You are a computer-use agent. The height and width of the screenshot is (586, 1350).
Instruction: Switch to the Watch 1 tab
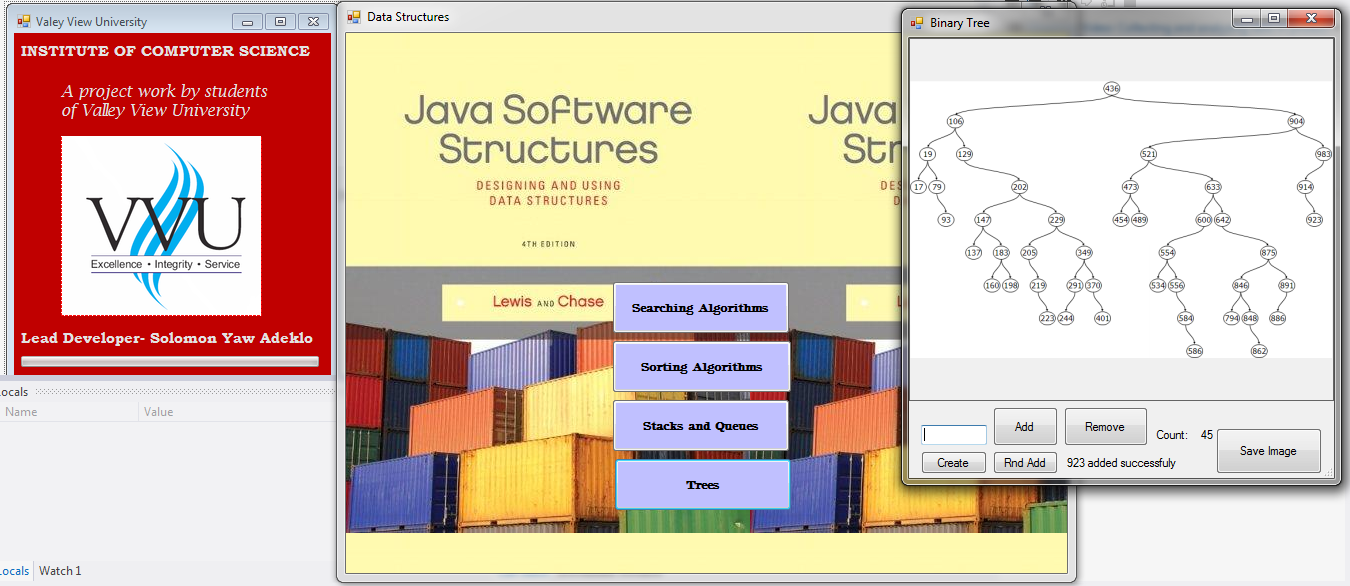[60, 571]
